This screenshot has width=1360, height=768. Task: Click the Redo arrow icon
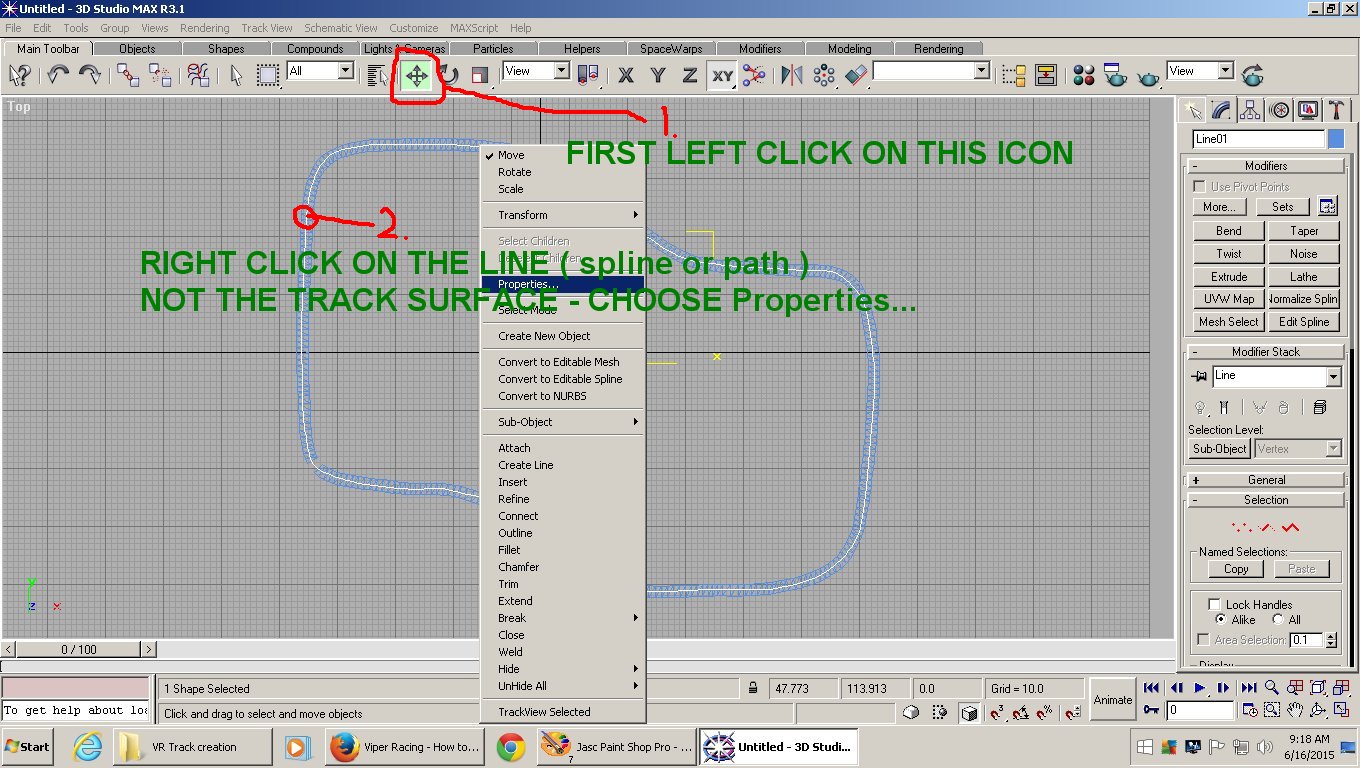point(90,75)
